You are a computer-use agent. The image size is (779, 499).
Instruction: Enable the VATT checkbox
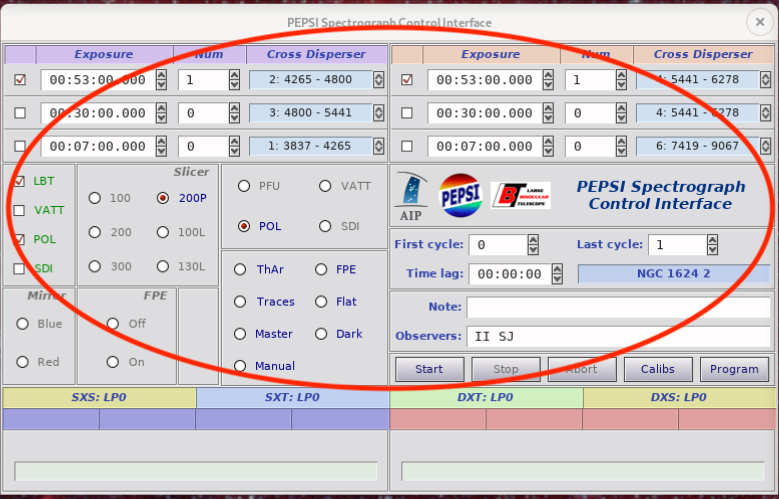[x=19, y=210]
